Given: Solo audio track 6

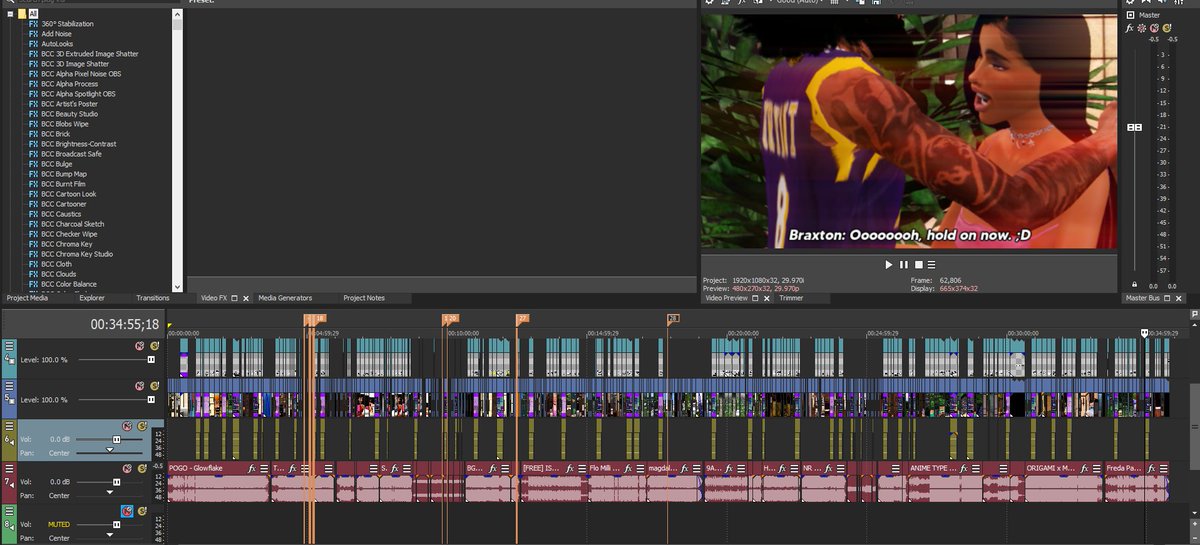Looking at the screenshot, I should [142, 426].
